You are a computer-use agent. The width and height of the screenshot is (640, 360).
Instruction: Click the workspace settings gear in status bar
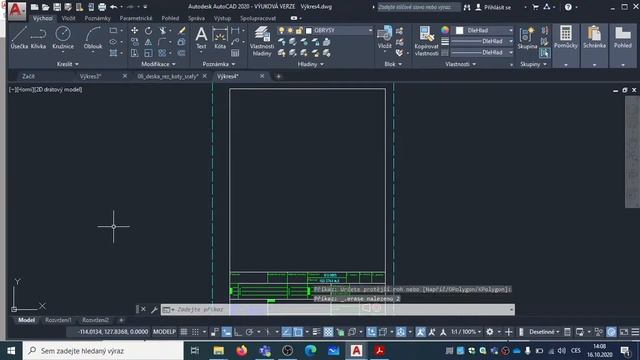pyautogui.click(x=489, y=332)
